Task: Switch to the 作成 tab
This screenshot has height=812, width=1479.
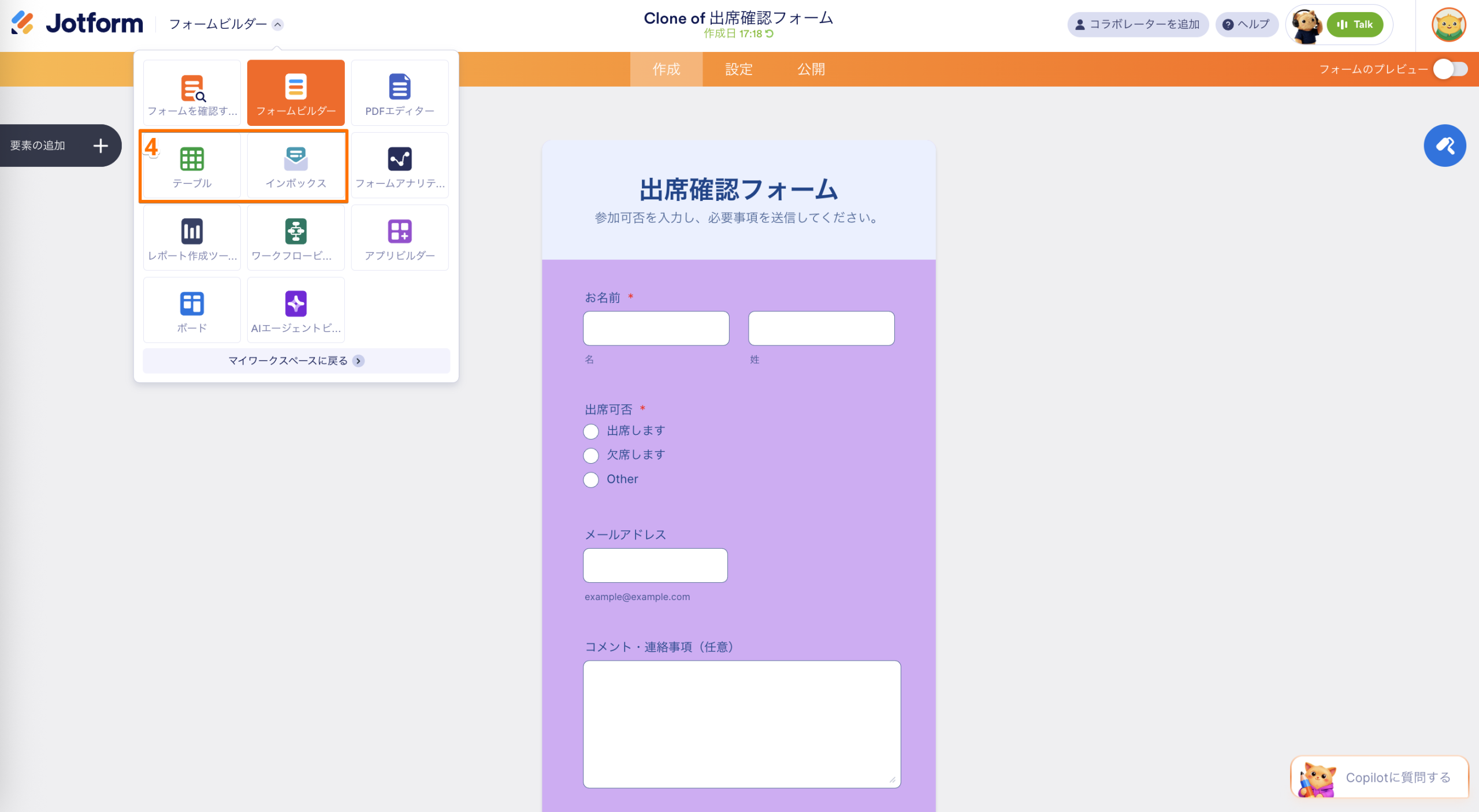Action: coord(666,69)
